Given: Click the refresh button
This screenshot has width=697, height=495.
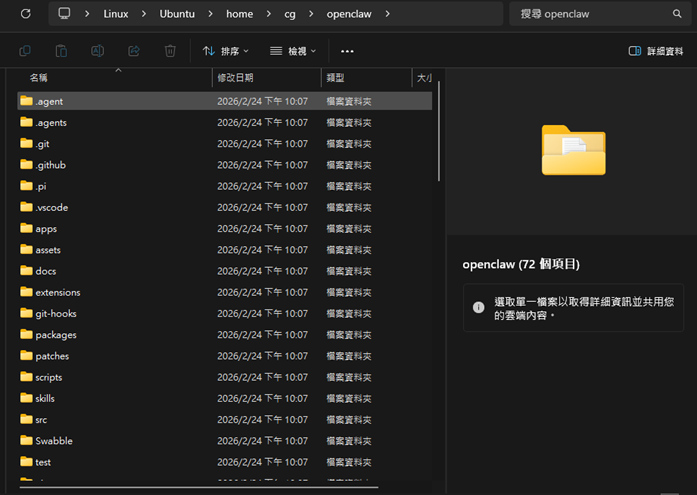Looking at the screenshot, I should (x=26, y=14).
